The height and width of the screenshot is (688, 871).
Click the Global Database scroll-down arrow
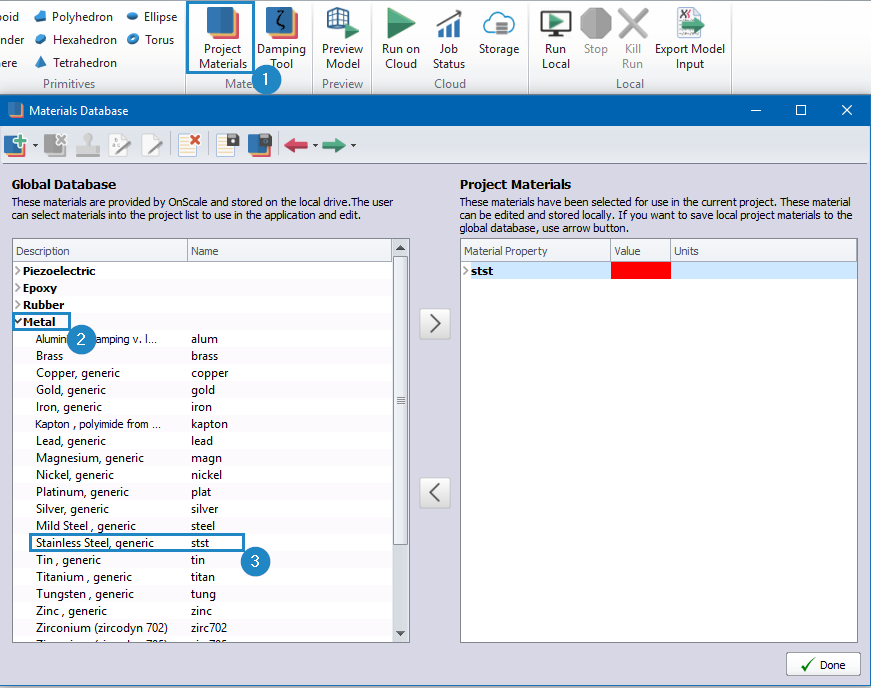click(401, 633)
